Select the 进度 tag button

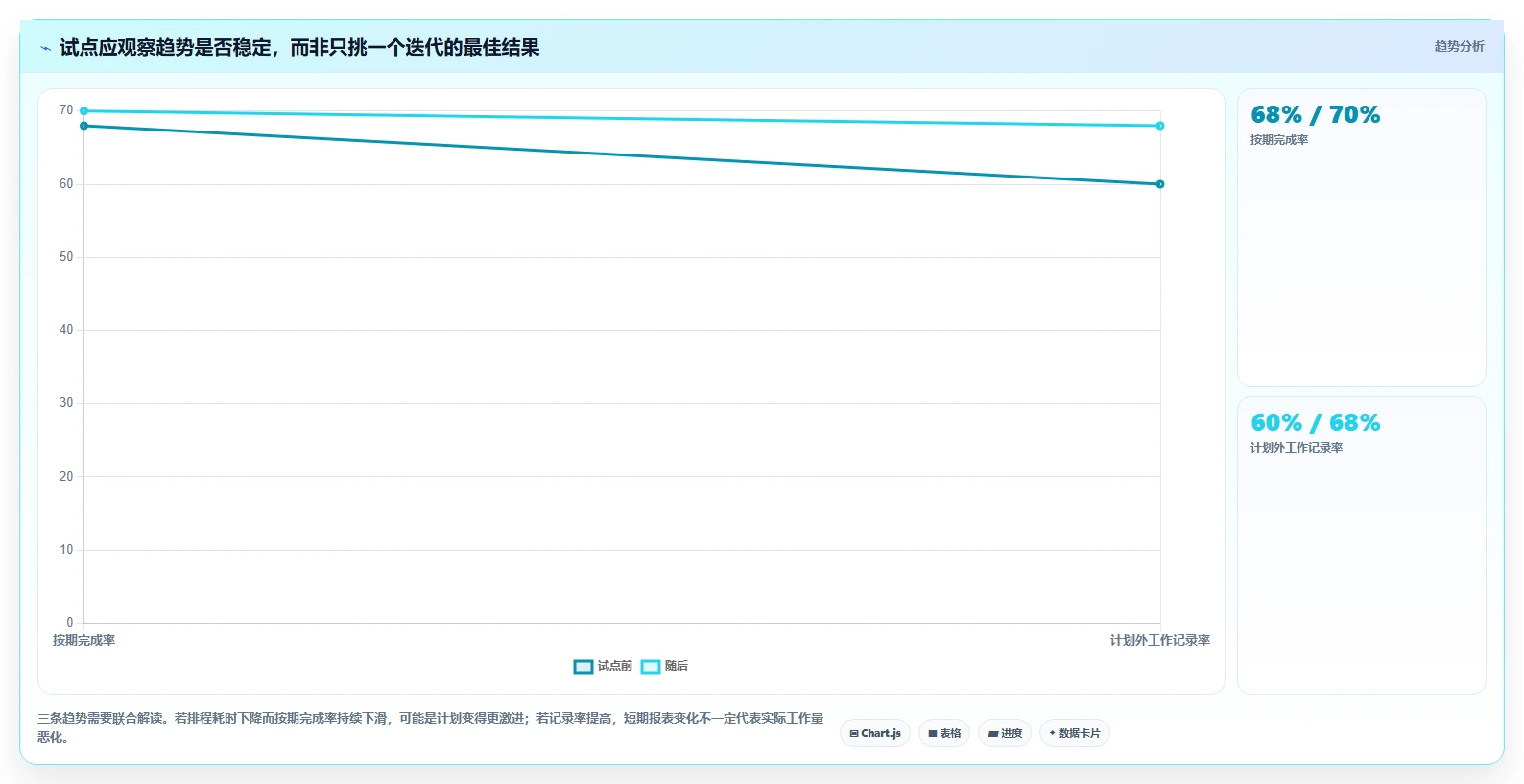(x=1005, y=733)
